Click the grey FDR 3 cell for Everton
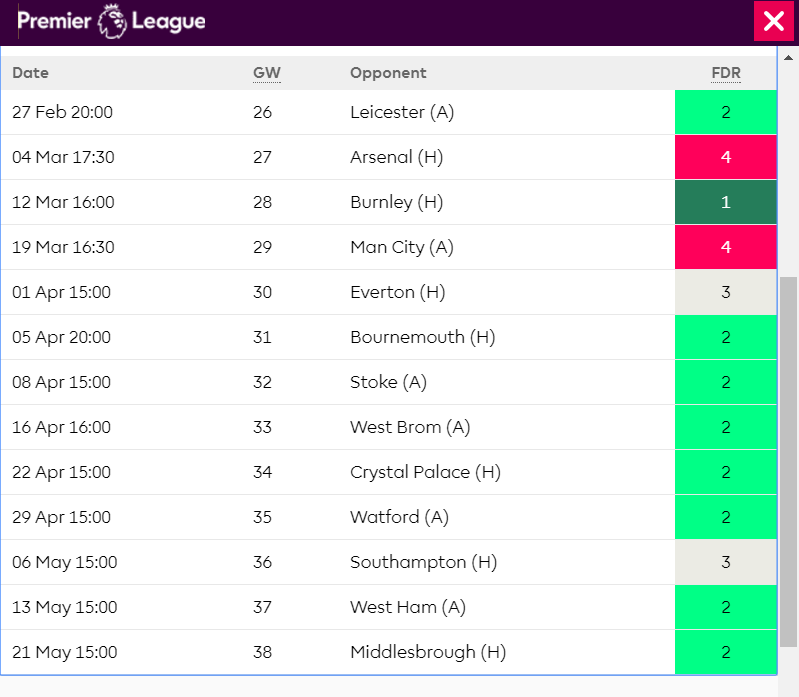This screenshot has height=697, width=799. (726, 292)
